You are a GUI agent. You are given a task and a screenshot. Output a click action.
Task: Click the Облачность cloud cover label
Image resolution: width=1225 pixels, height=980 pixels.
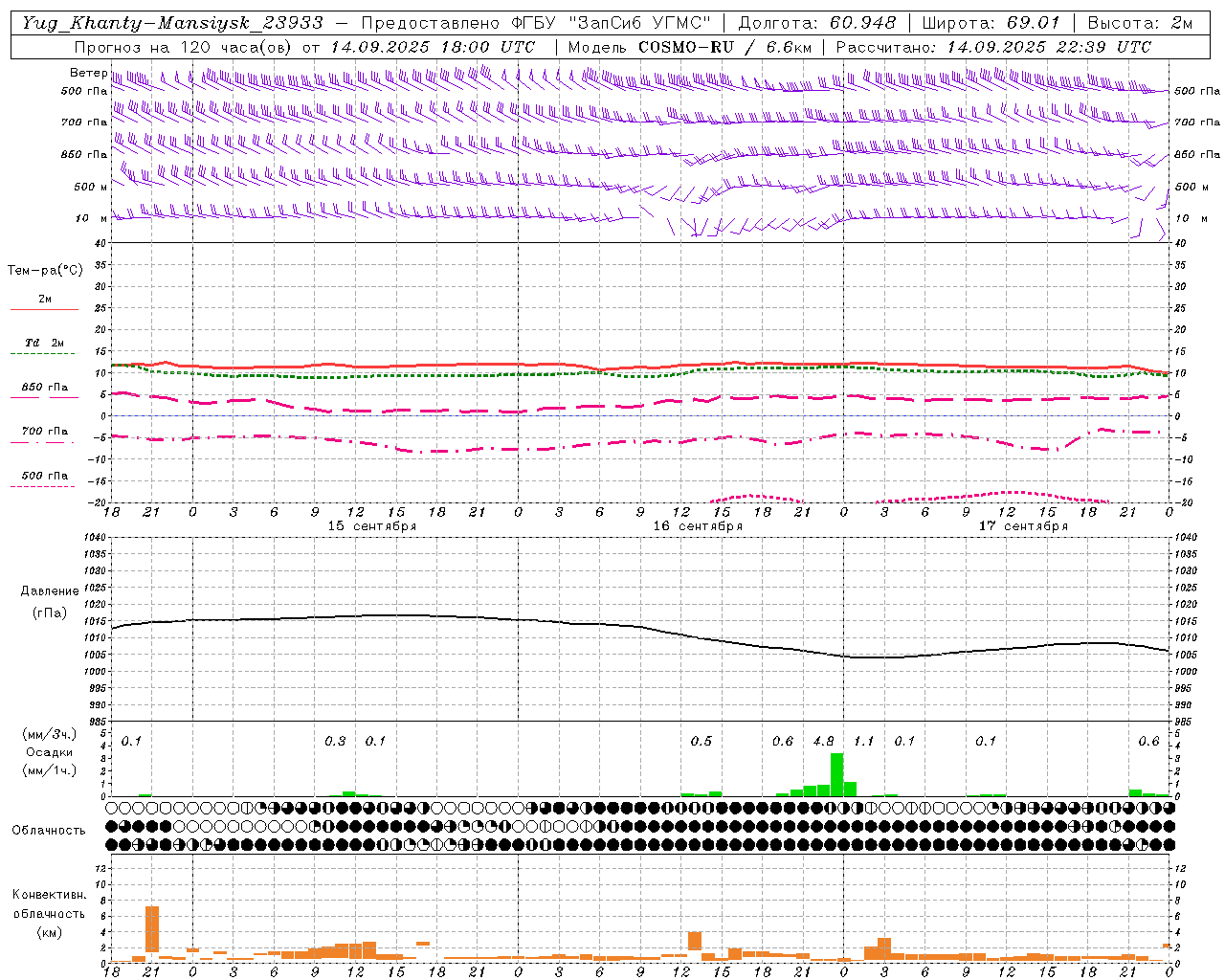tap(49, 830)
